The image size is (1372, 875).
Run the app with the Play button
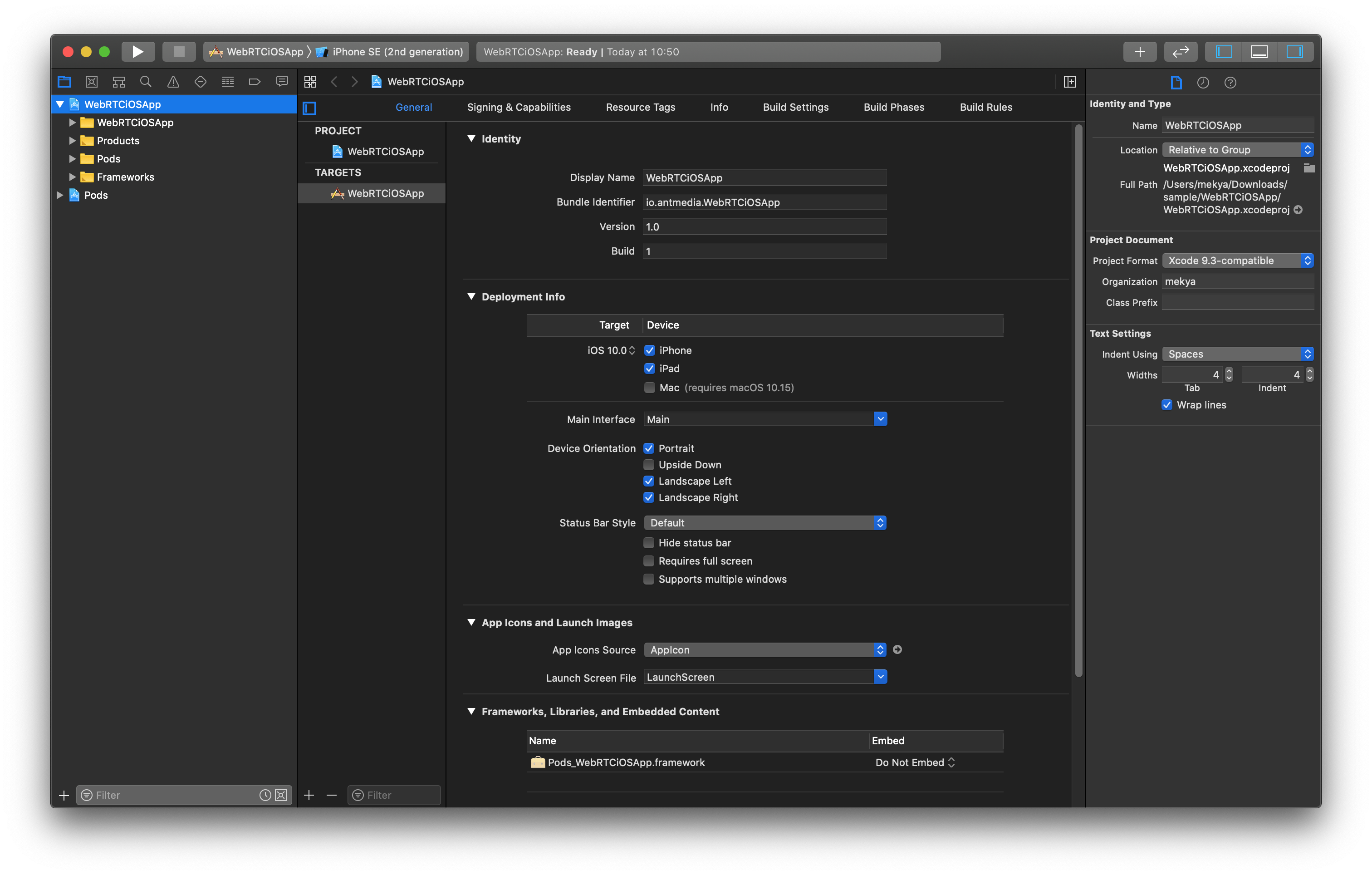point(138,52)
